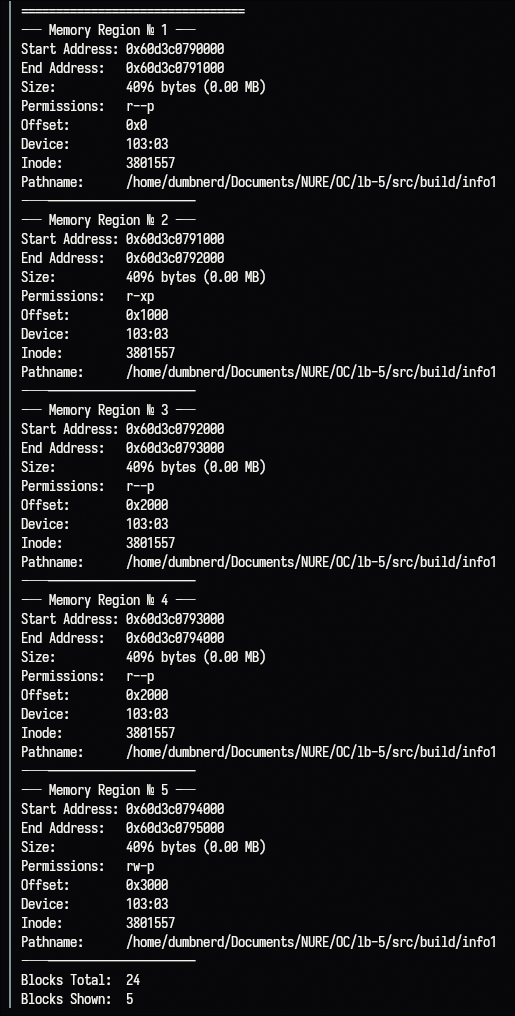Click the pathname in Memory Region 1

pyautogui.click(x=311, y=183)
